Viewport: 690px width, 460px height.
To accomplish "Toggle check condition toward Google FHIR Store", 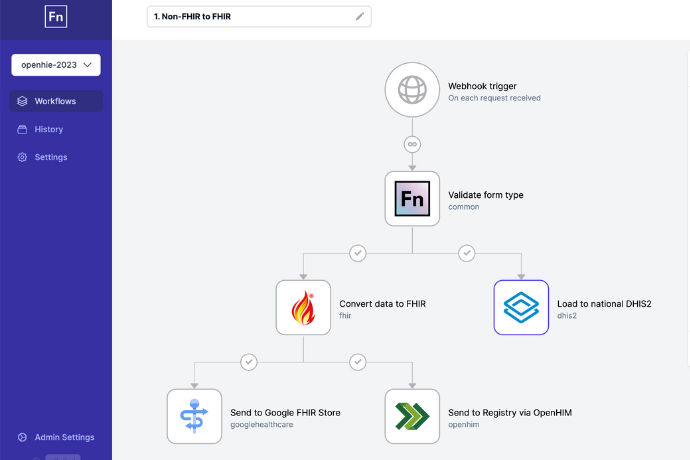I will [249, 361].
